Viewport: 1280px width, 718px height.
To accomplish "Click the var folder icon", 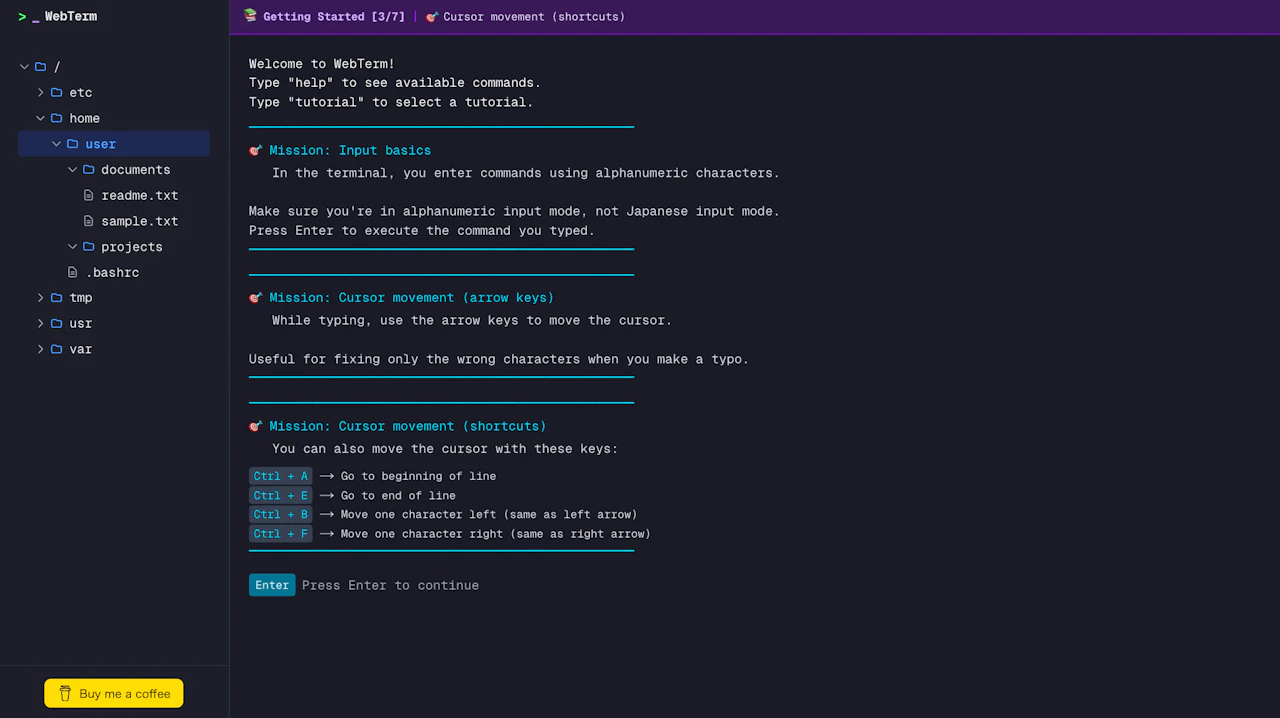I will pos(56,349).
